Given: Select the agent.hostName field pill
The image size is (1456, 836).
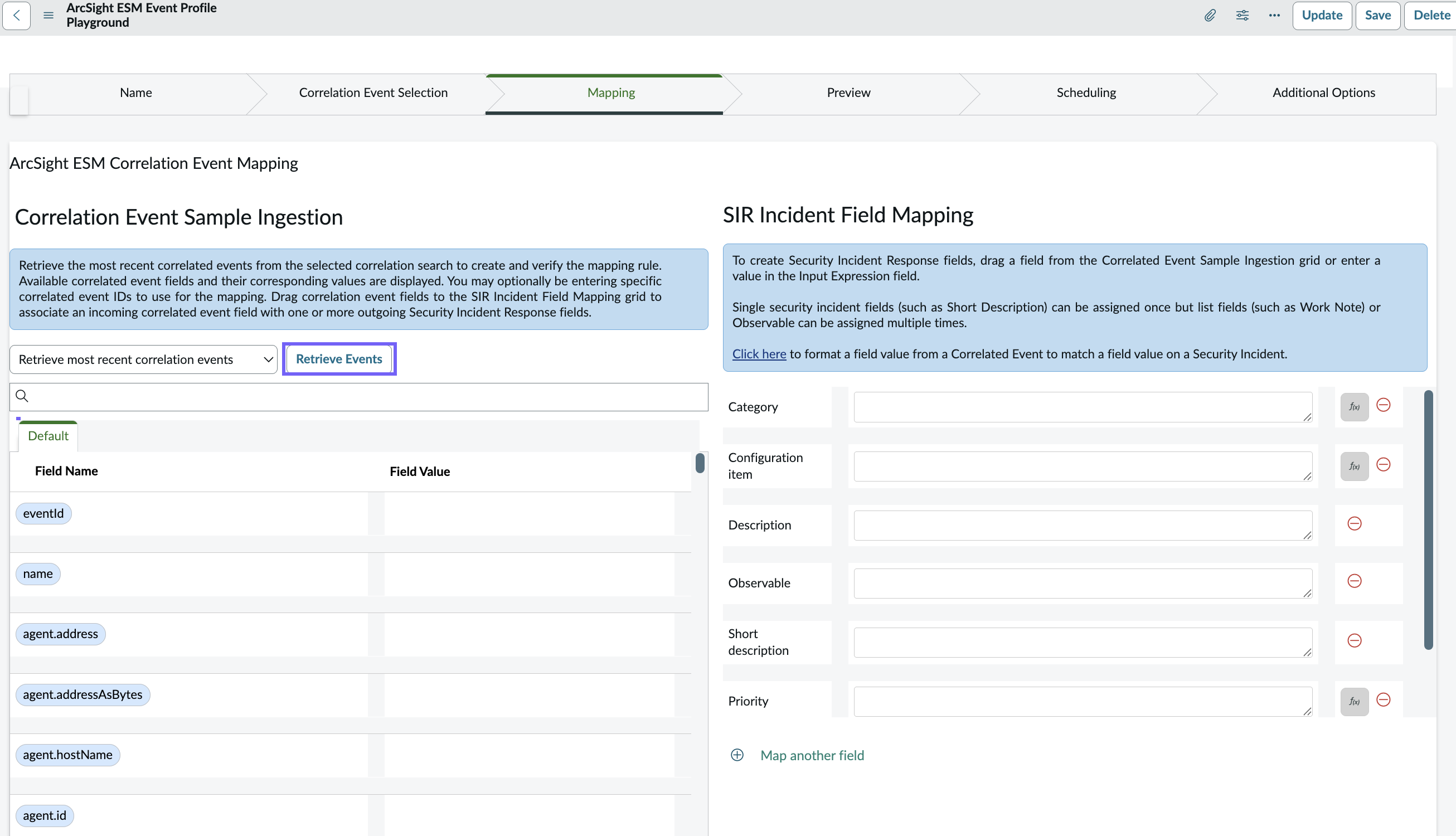Looking at the screenshot, I should click(68, 755).
